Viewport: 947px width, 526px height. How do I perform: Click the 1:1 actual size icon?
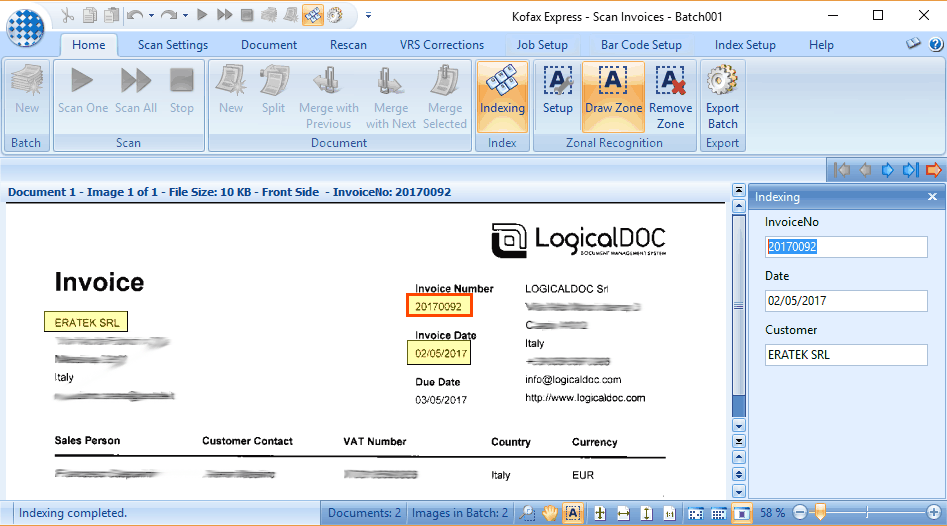670,513
